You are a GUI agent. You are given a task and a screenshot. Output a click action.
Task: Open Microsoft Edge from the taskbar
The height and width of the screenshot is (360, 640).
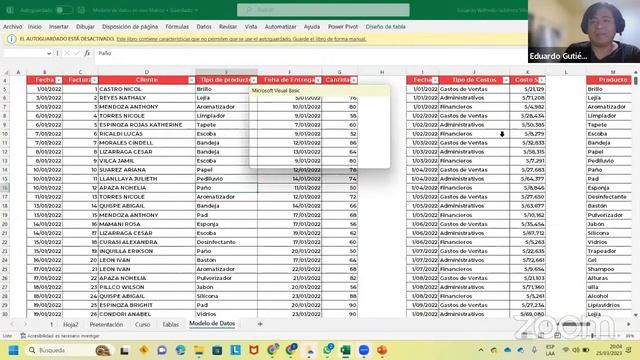coord(180,350)
